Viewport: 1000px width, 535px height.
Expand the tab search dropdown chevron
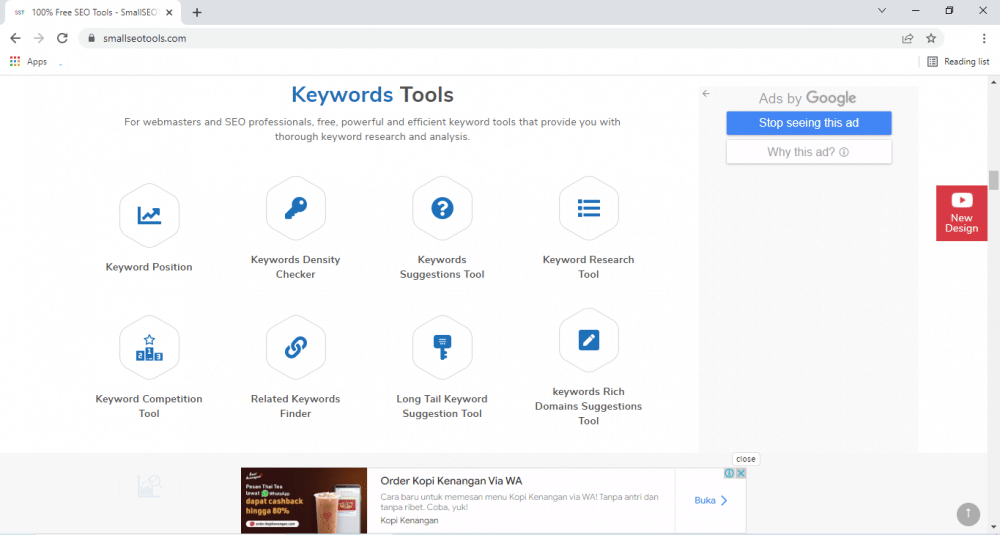882,11
